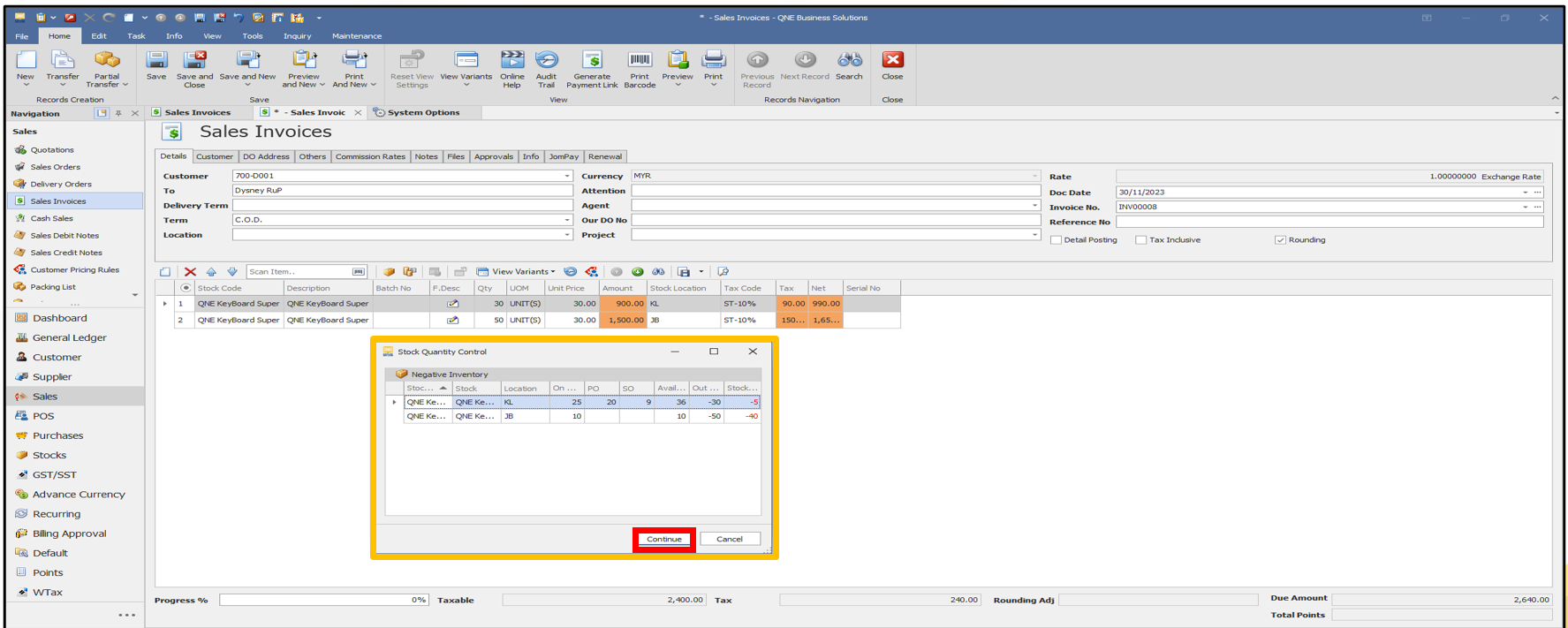Image resolution: width=1568 pixels, height=628 pixels.
Task: Click the barcode icon in the Scan Item box
Action: [x=358, y=272]
